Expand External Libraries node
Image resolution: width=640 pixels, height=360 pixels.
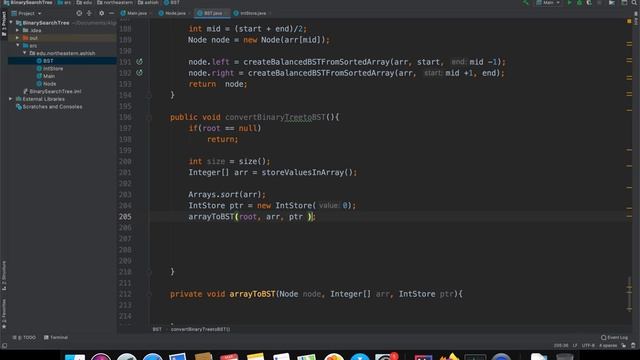[11, 99]
